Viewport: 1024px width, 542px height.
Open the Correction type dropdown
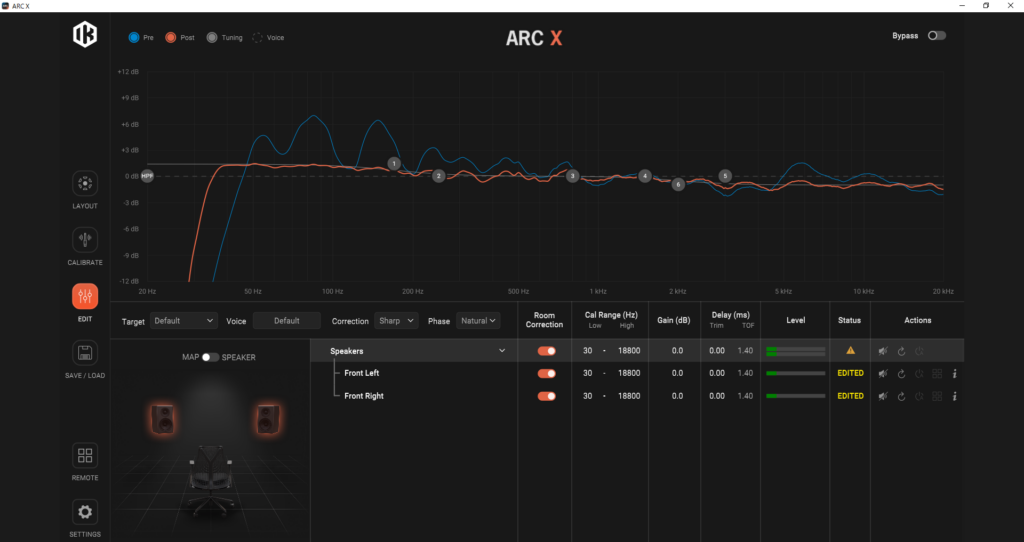(397, 321)
